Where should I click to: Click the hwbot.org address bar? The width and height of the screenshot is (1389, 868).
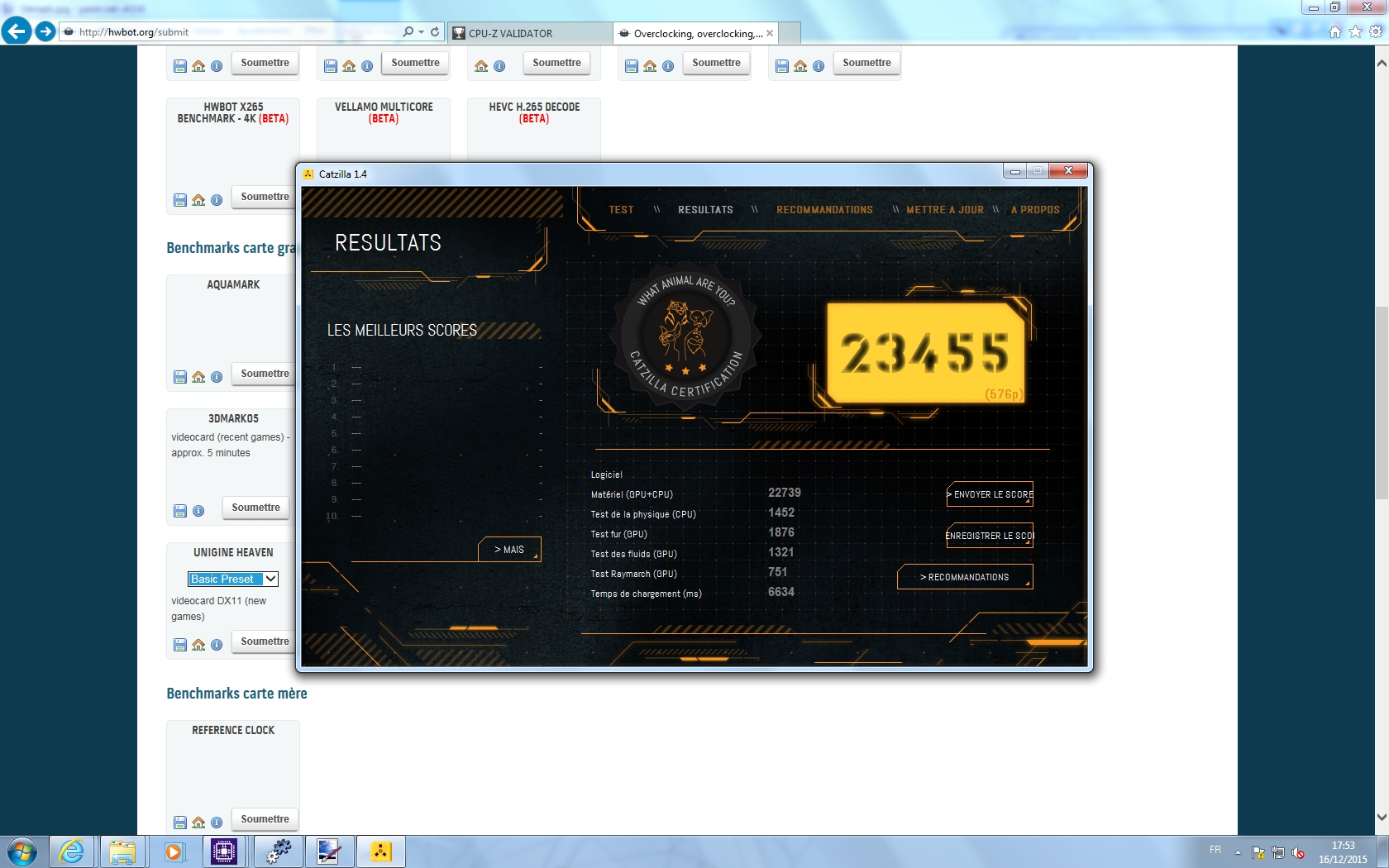click(231, 32)
